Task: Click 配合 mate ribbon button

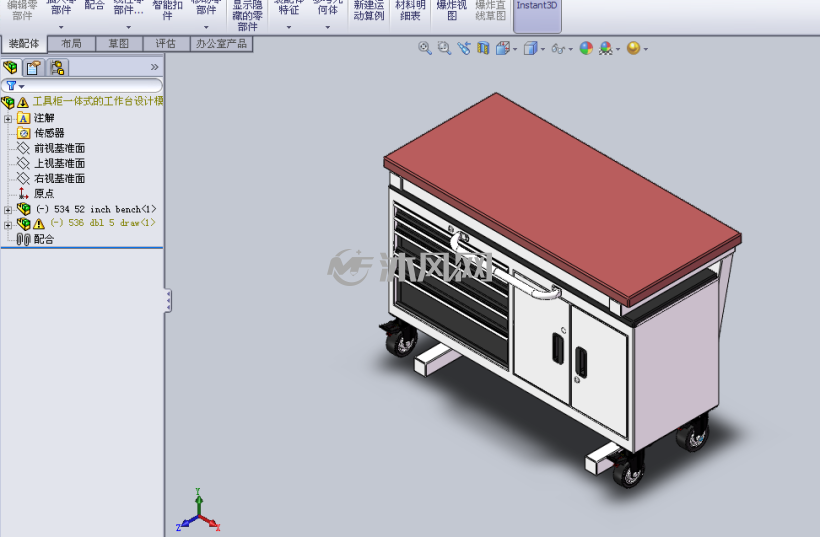Action: [94, 6]
